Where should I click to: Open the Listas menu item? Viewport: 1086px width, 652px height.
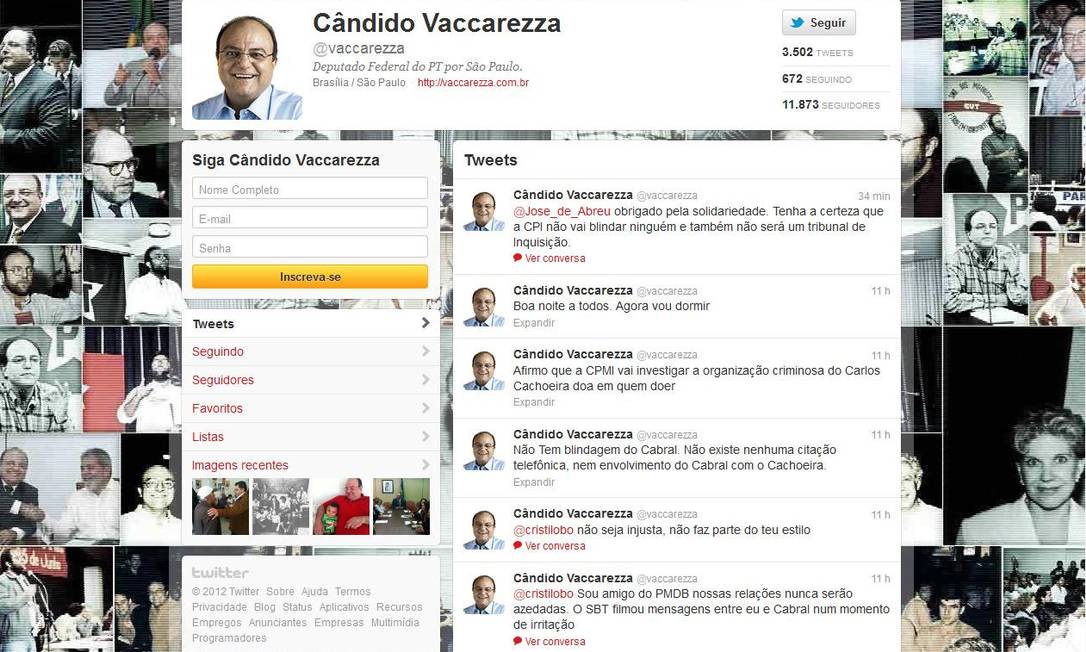310,437
